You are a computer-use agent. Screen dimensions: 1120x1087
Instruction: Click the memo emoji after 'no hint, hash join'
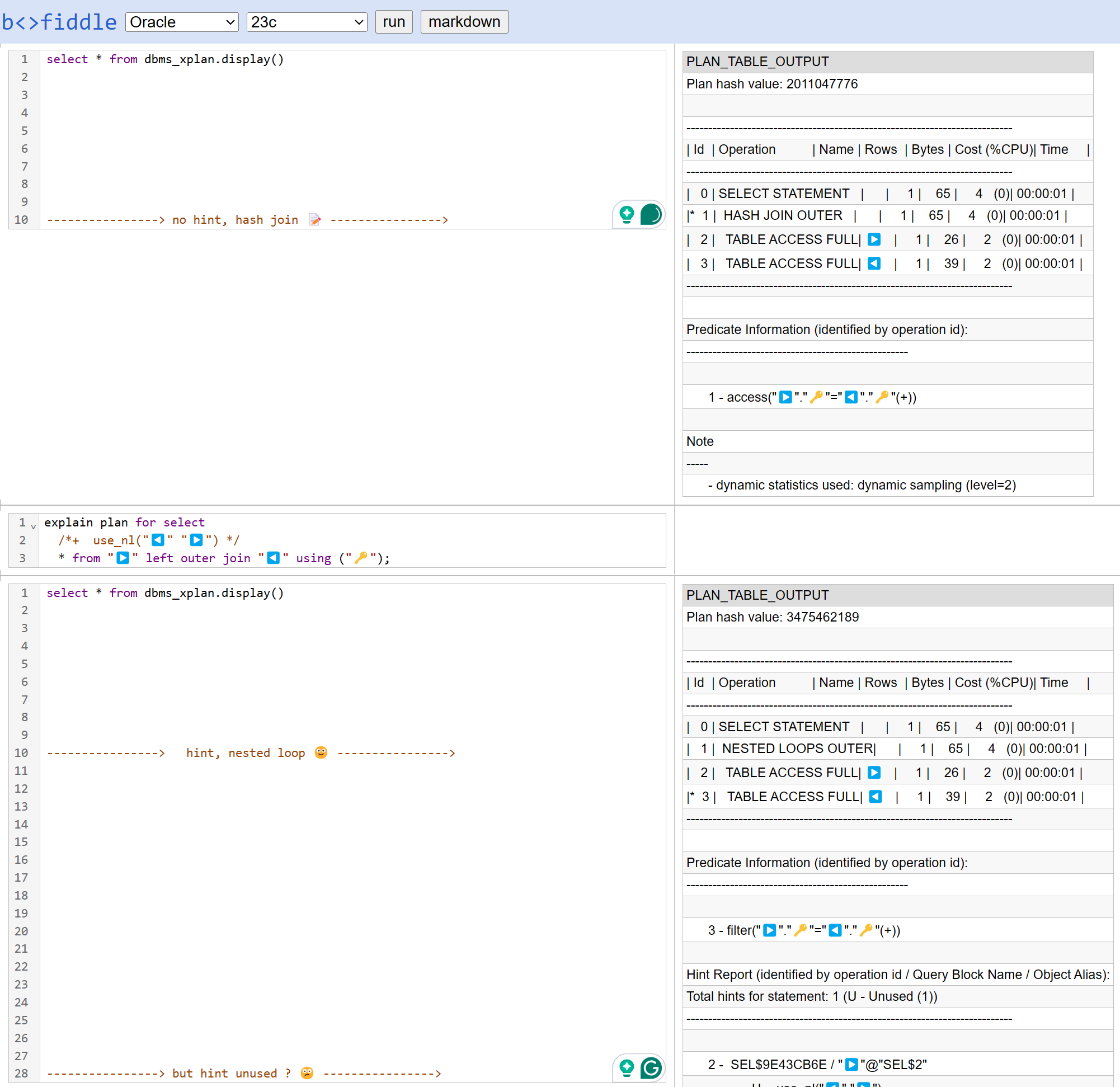[315, 219]
